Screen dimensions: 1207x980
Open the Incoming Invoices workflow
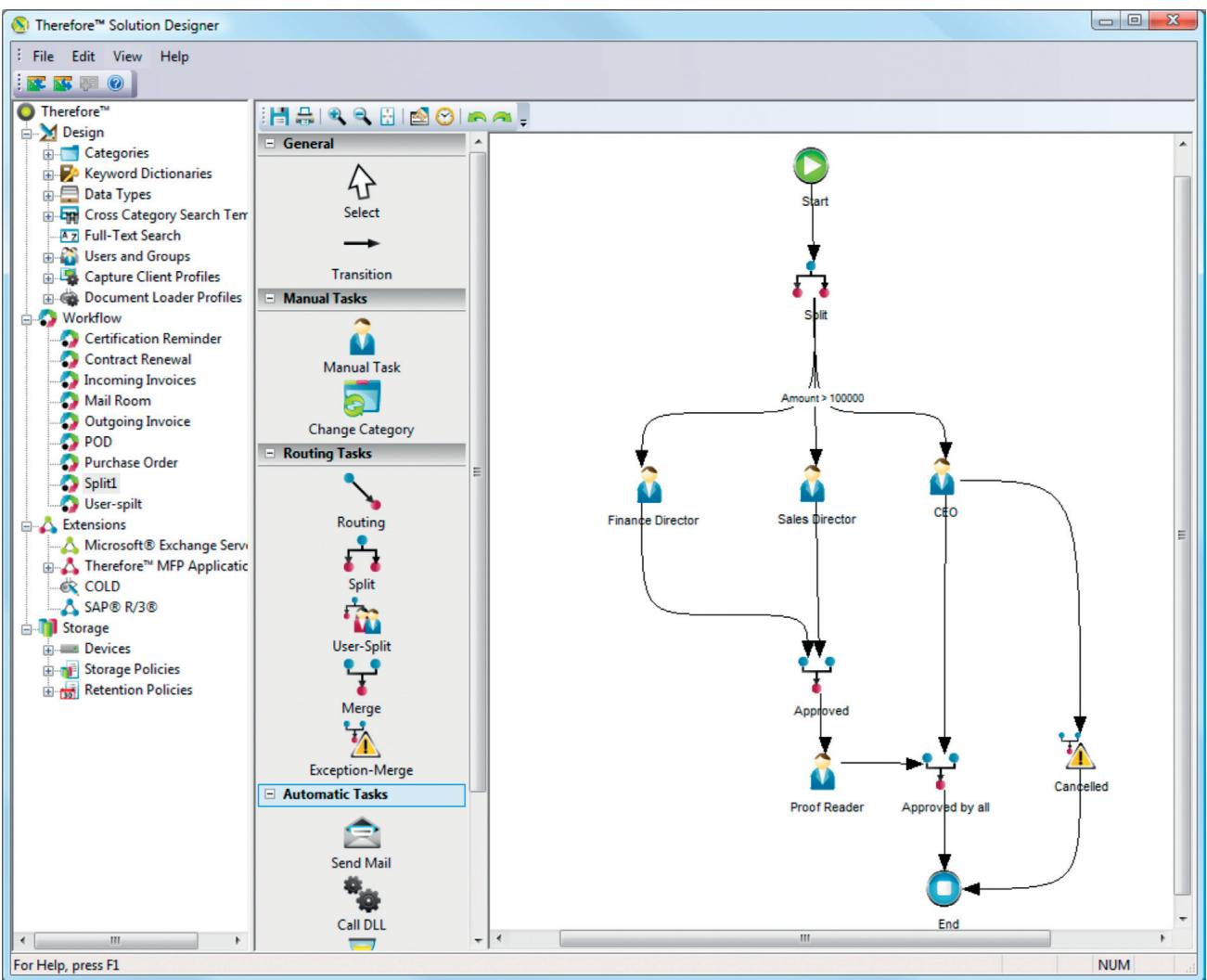pos(140,380)
